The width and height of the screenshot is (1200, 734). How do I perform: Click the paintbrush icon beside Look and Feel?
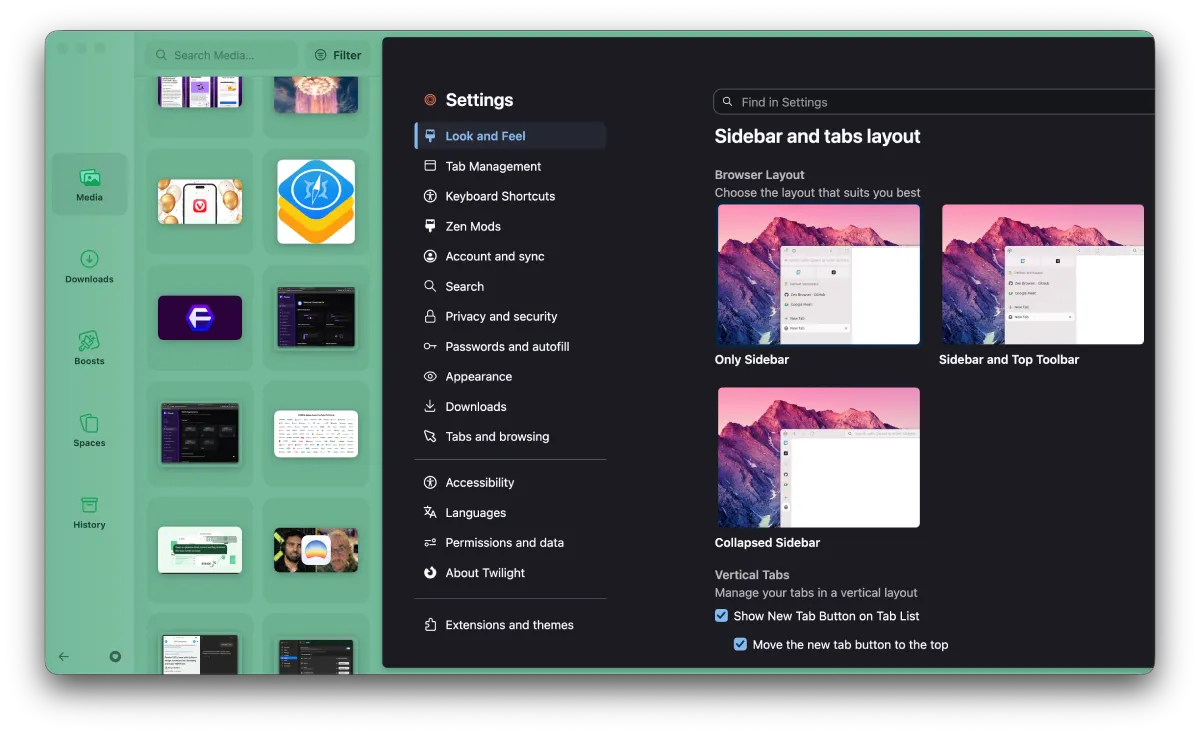point(430,136)
